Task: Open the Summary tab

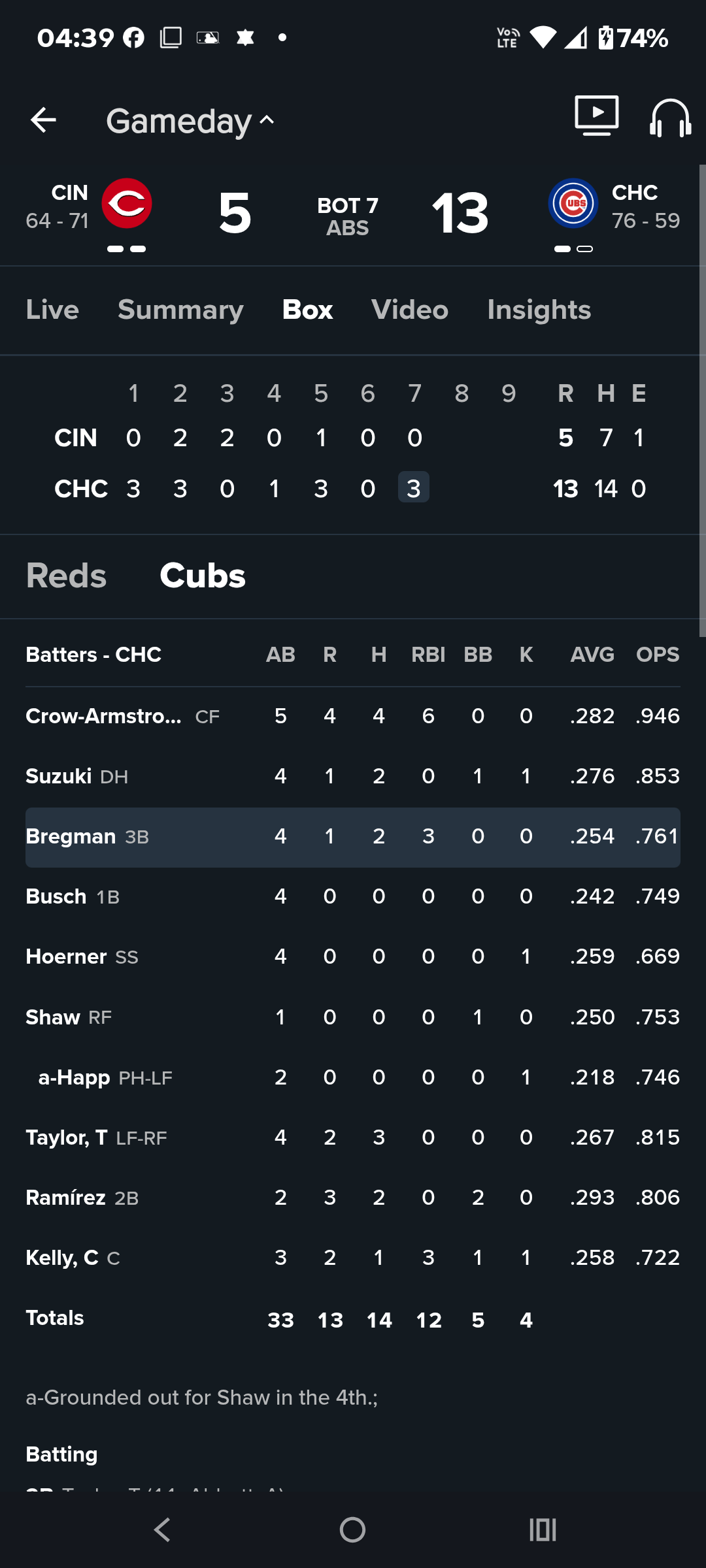Action: coord(180,310)
